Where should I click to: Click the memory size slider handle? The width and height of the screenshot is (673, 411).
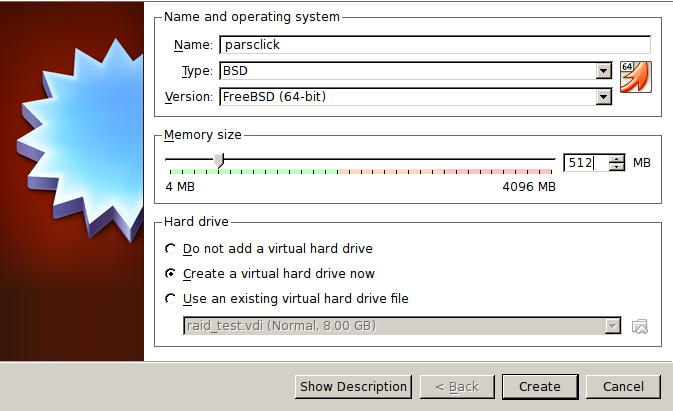click(219, 161)
